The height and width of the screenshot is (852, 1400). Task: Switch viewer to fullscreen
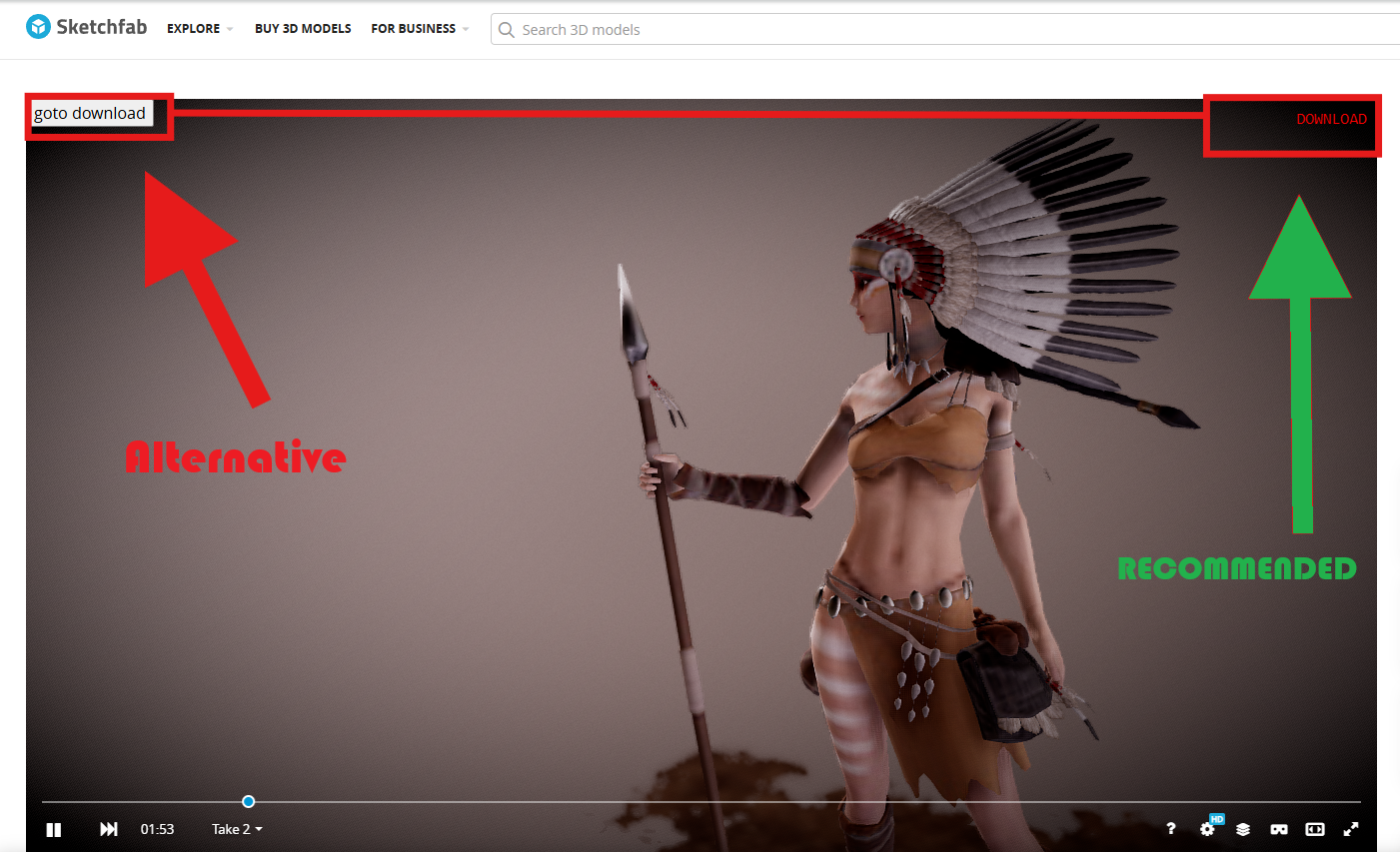click(1351, 829)
